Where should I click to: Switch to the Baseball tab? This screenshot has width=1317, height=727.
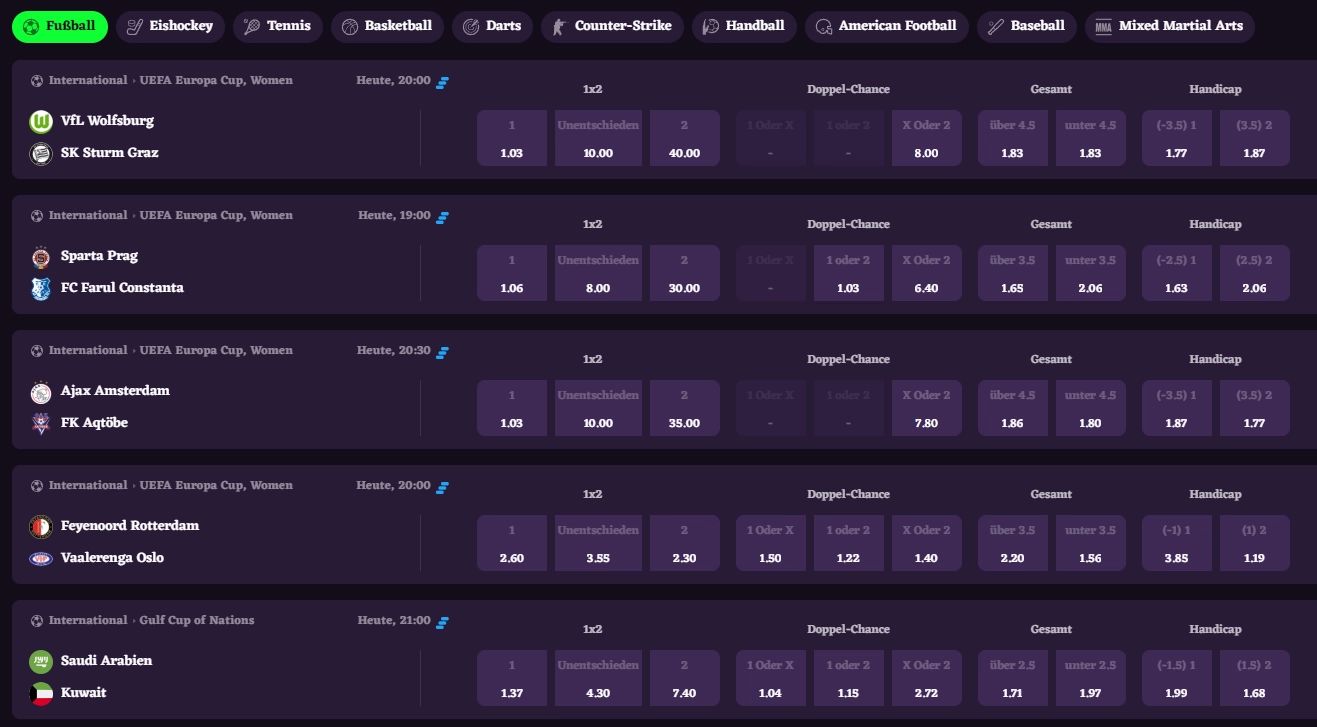coord(1027,26)
